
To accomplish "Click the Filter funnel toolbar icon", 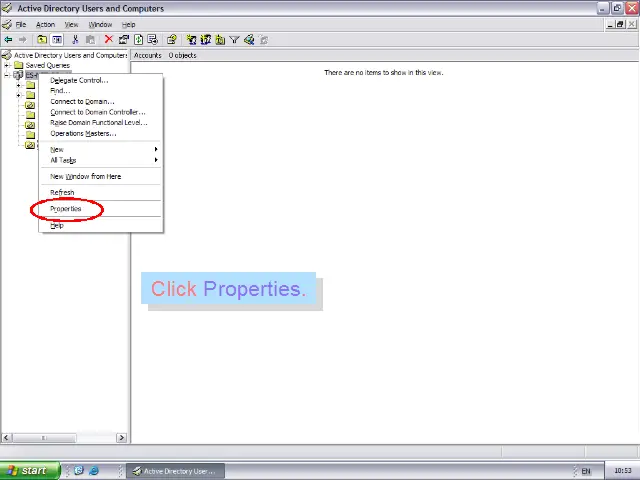I will pos(234,40).
